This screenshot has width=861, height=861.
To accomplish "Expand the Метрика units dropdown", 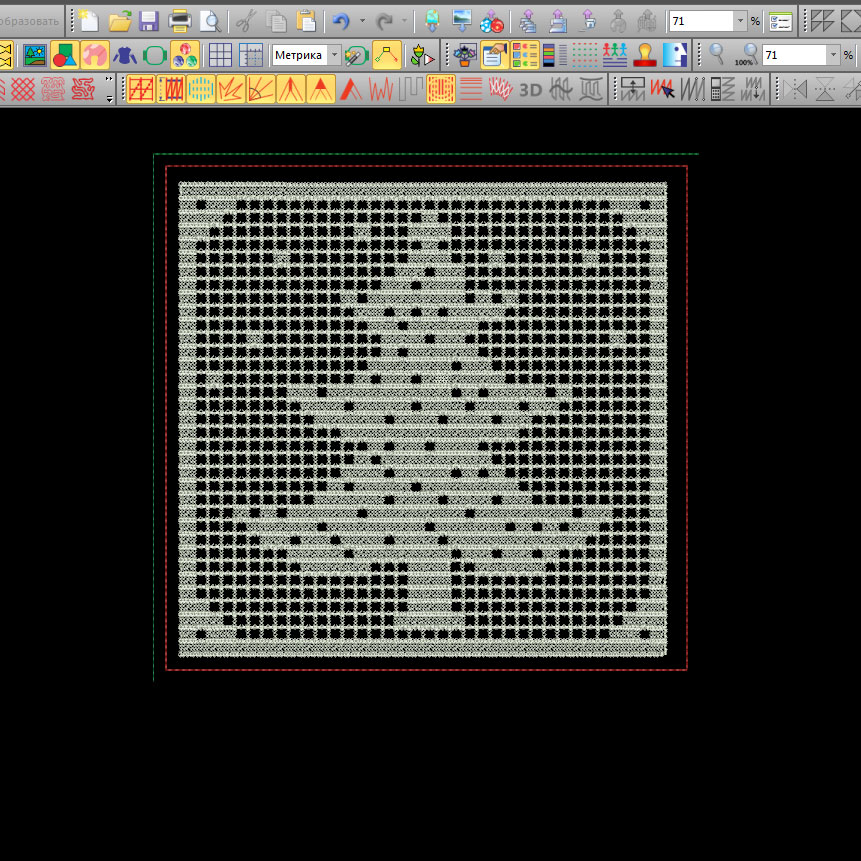I will (x=334, y=54).
